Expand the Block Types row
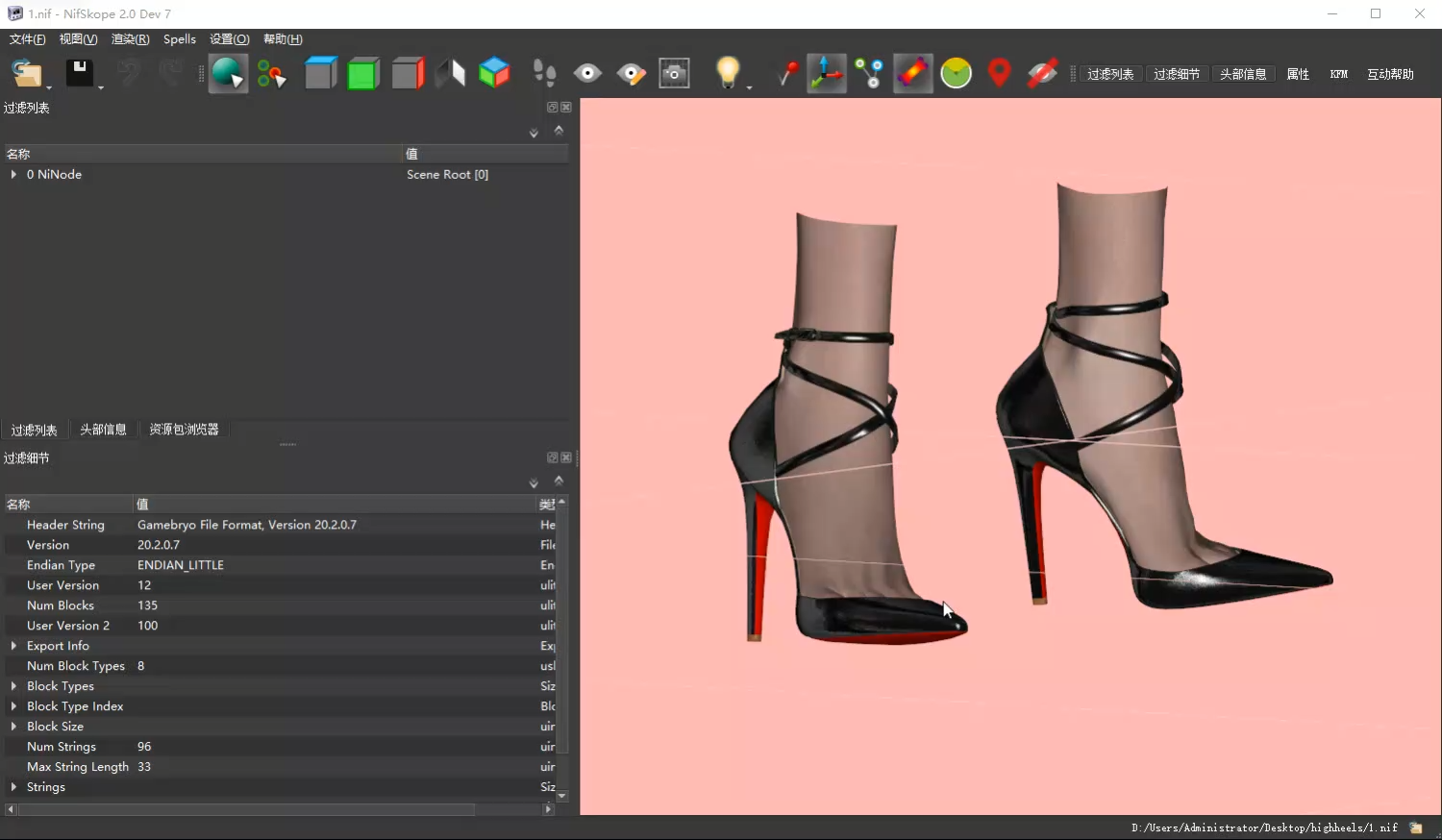This screenshot has width=1442, height=840. [13, 686]
